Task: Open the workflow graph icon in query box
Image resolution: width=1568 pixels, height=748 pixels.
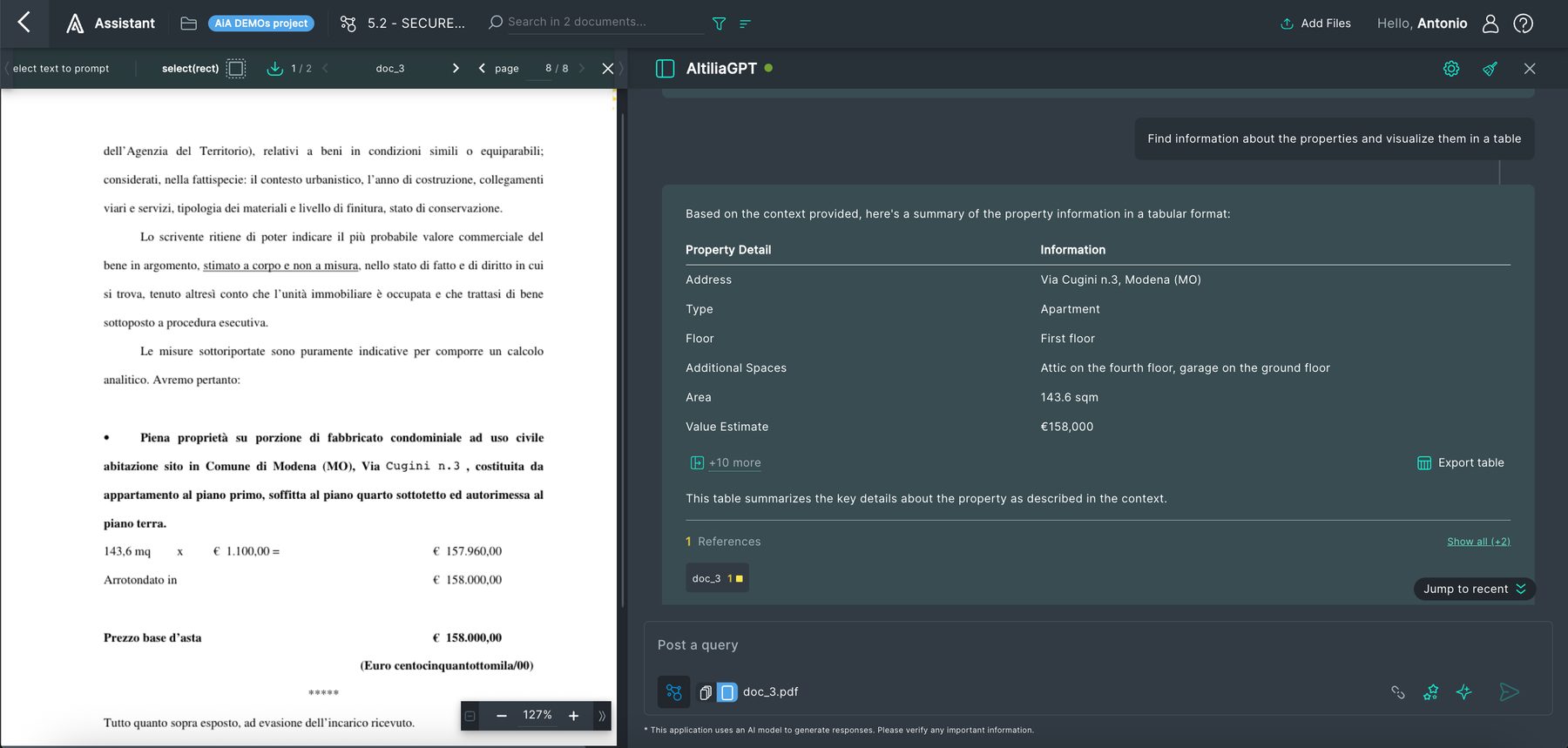Action: coord(673,692)
